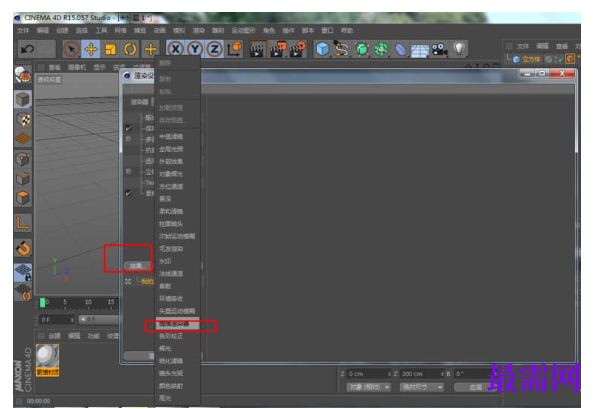Choose 次帧运动模糊 from effects menu
Image resolution: width=599 pixels, height=409 pixels.
pos(177,236)
